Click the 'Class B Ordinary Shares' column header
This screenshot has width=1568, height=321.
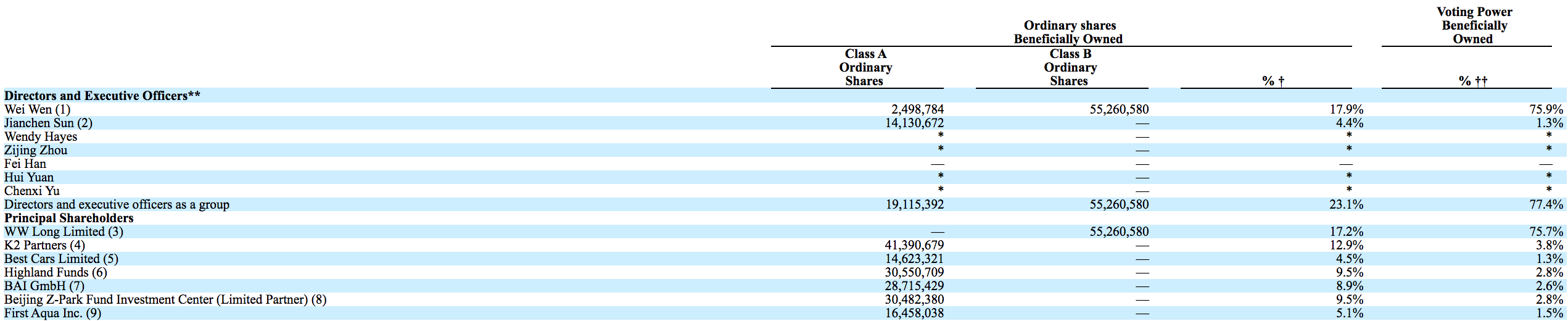(x=1070, y=67)
